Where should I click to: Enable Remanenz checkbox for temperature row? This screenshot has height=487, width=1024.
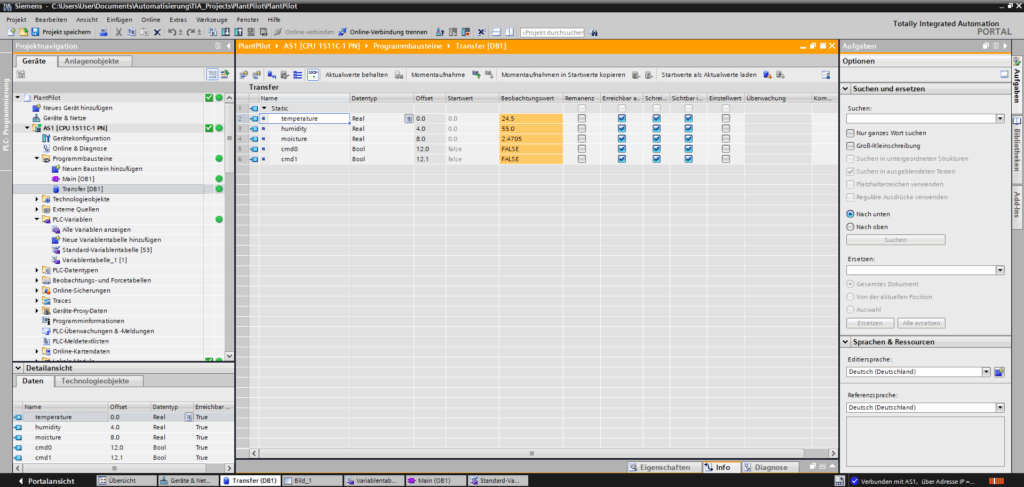coord(582,118)
